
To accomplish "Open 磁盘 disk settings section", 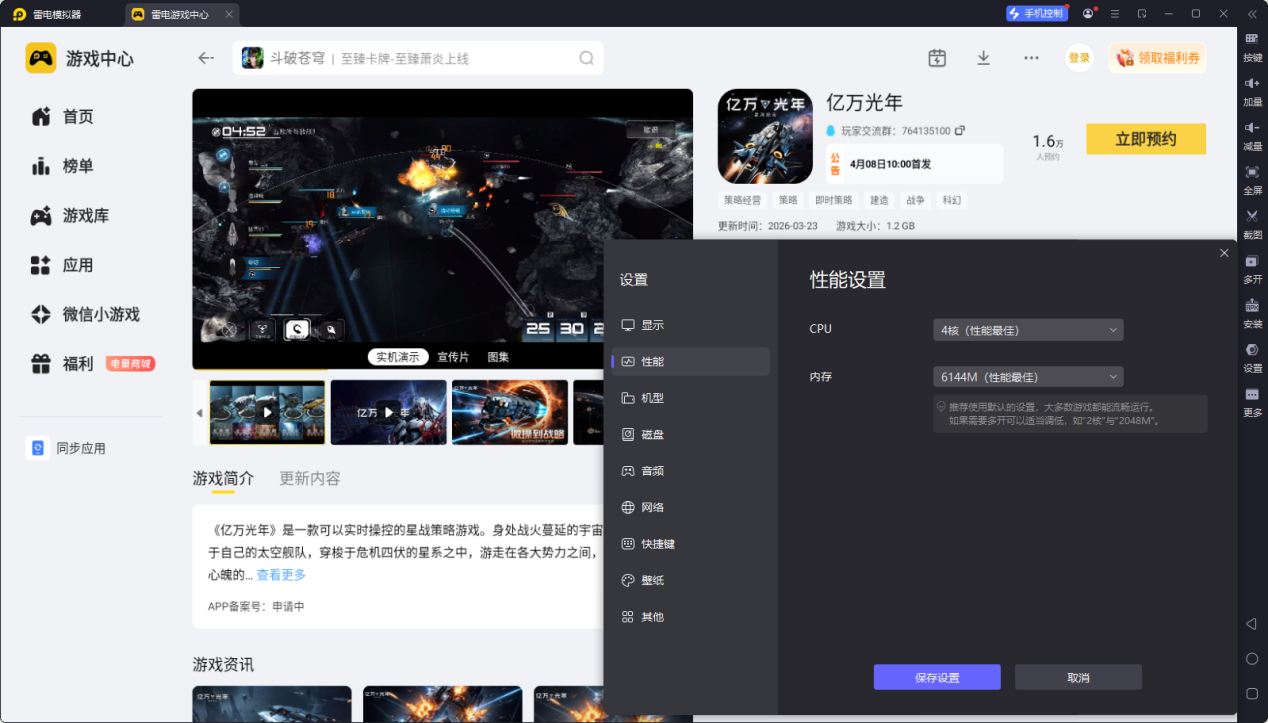I will pyautogui.click(x=651, y=434).
